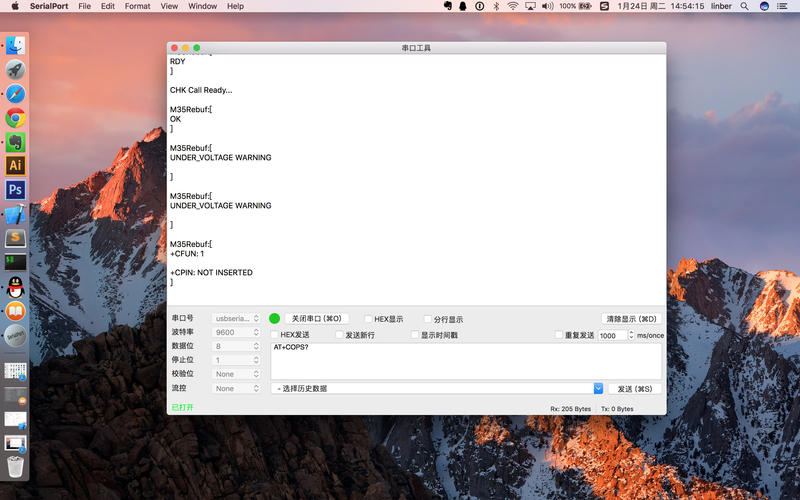Click the Rx: 205 Bytes counter
Viewport: 800px width, 500px height.
click(570, 409)
